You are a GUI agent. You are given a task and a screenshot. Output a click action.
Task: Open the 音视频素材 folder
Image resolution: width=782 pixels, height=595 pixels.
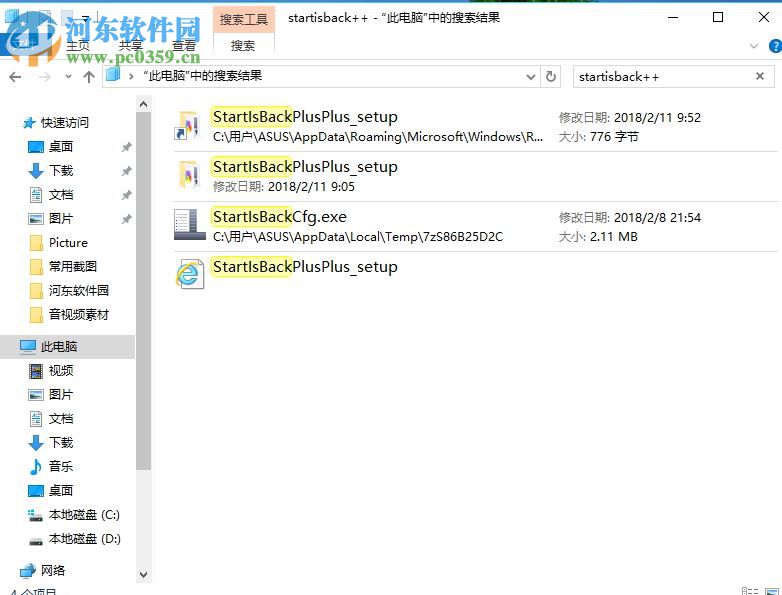tap(78, 314)
